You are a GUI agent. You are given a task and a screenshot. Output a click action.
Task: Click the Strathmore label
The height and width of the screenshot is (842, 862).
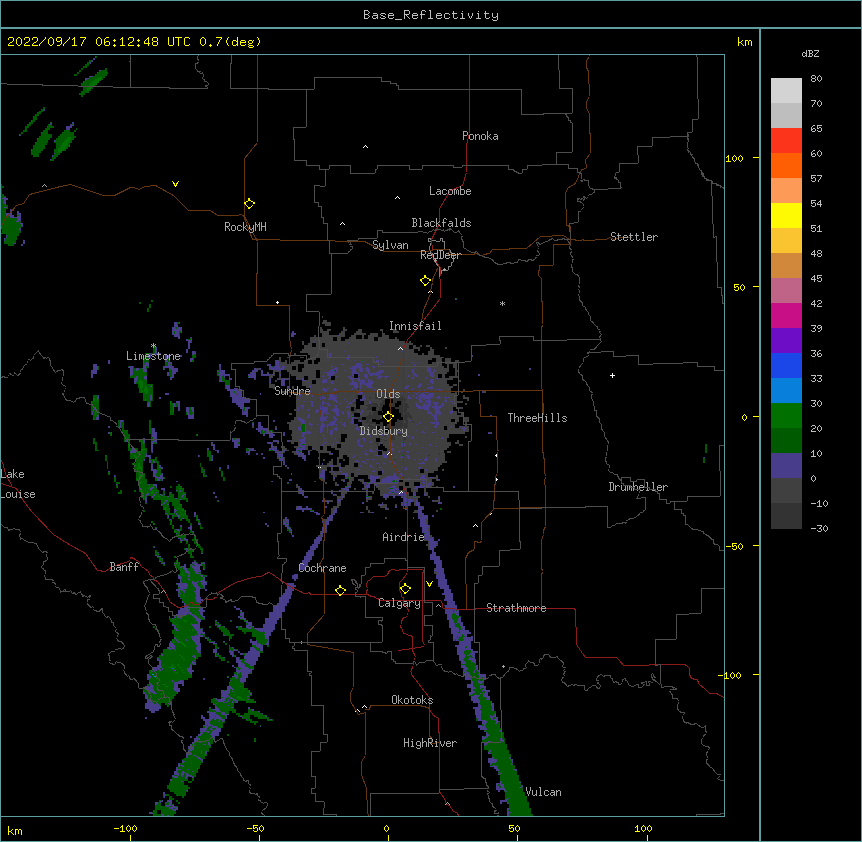pos(516,608)
